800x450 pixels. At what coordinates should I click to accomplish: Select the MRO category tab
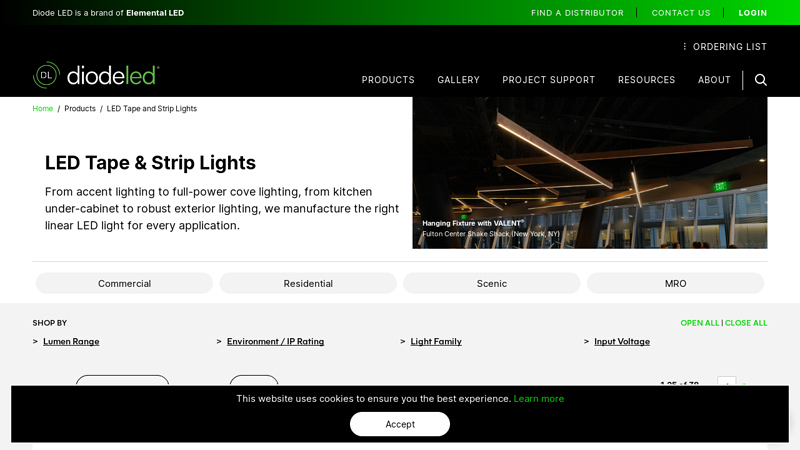pyautogui.click(x=676, y=283)
